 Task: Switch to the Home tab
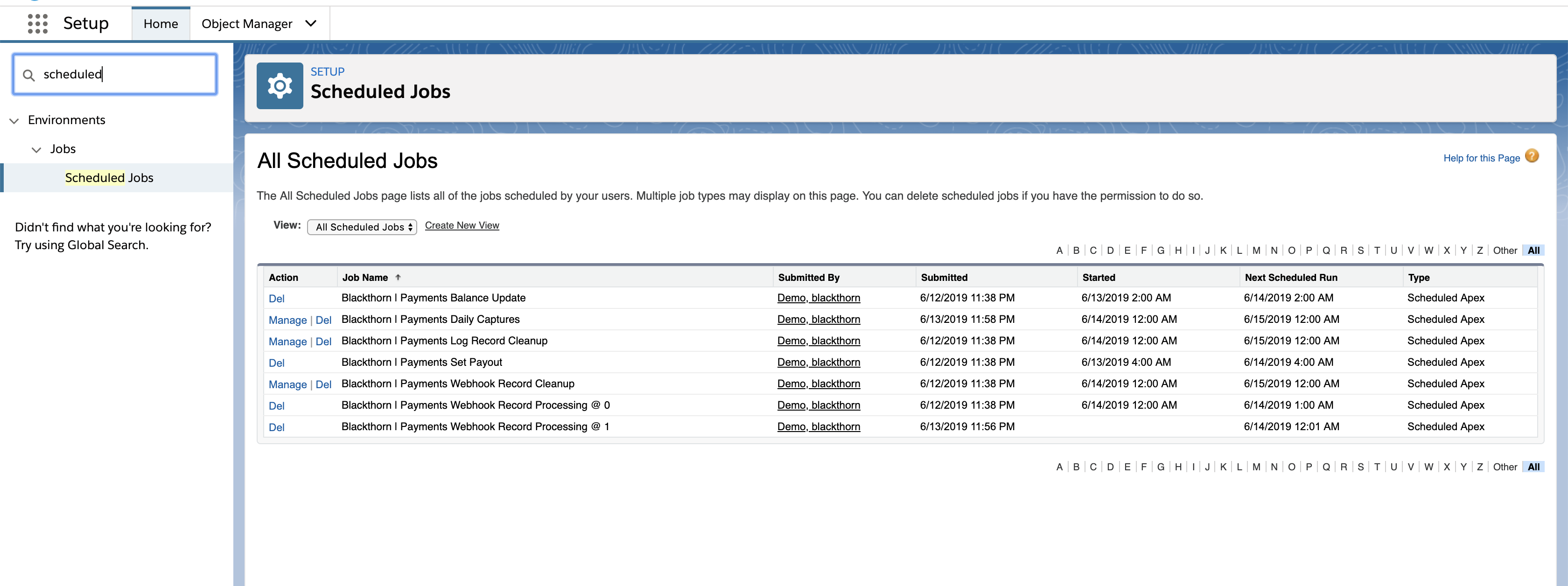coord(161,24)
